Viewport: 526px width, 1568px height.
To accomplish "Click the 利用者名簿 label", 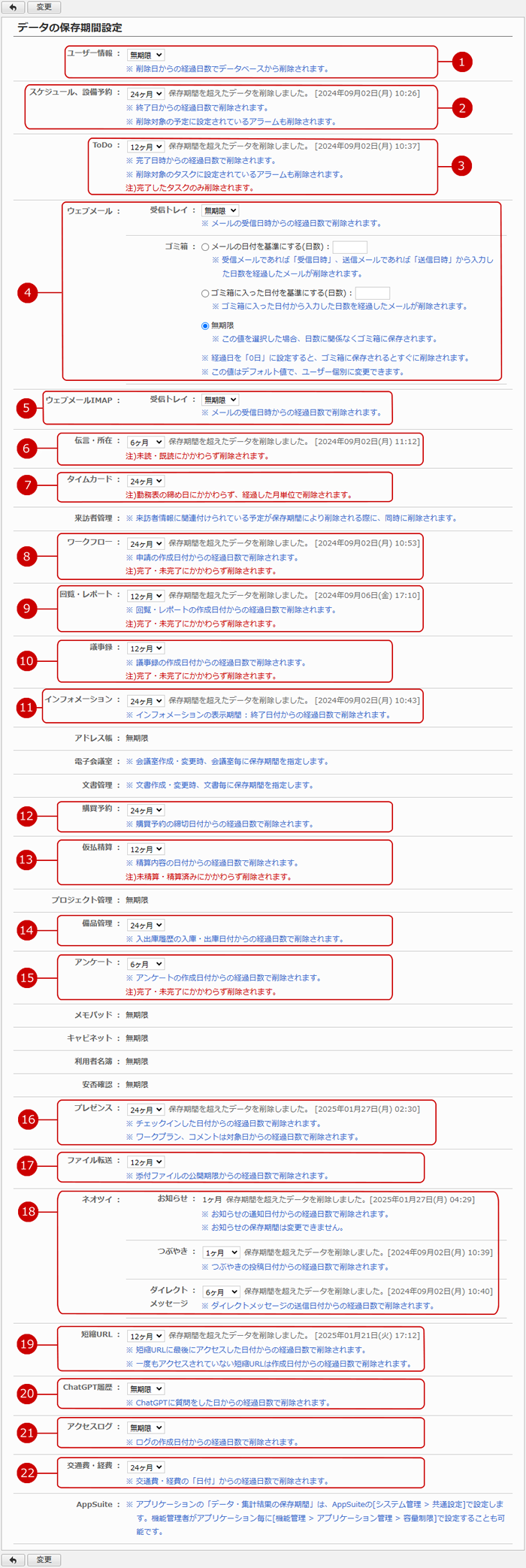I will [x=93, y=1062].
